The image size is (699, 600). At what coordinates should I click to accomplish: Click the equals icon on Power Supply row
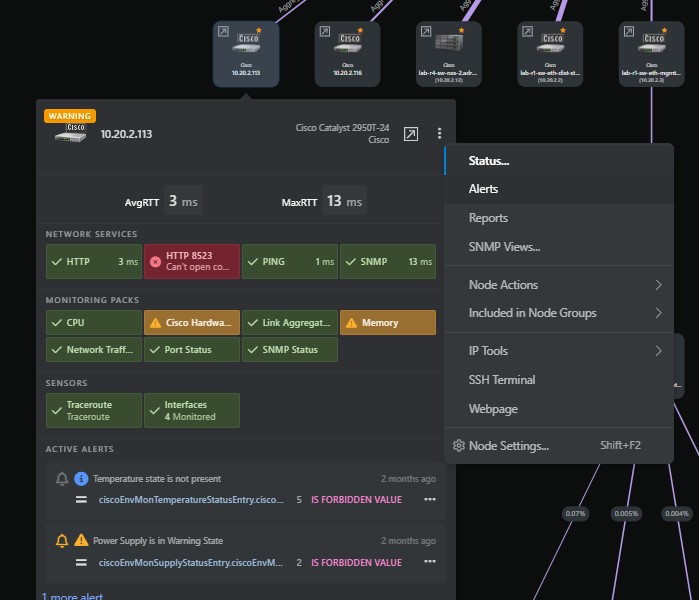(x=81, y=563)
